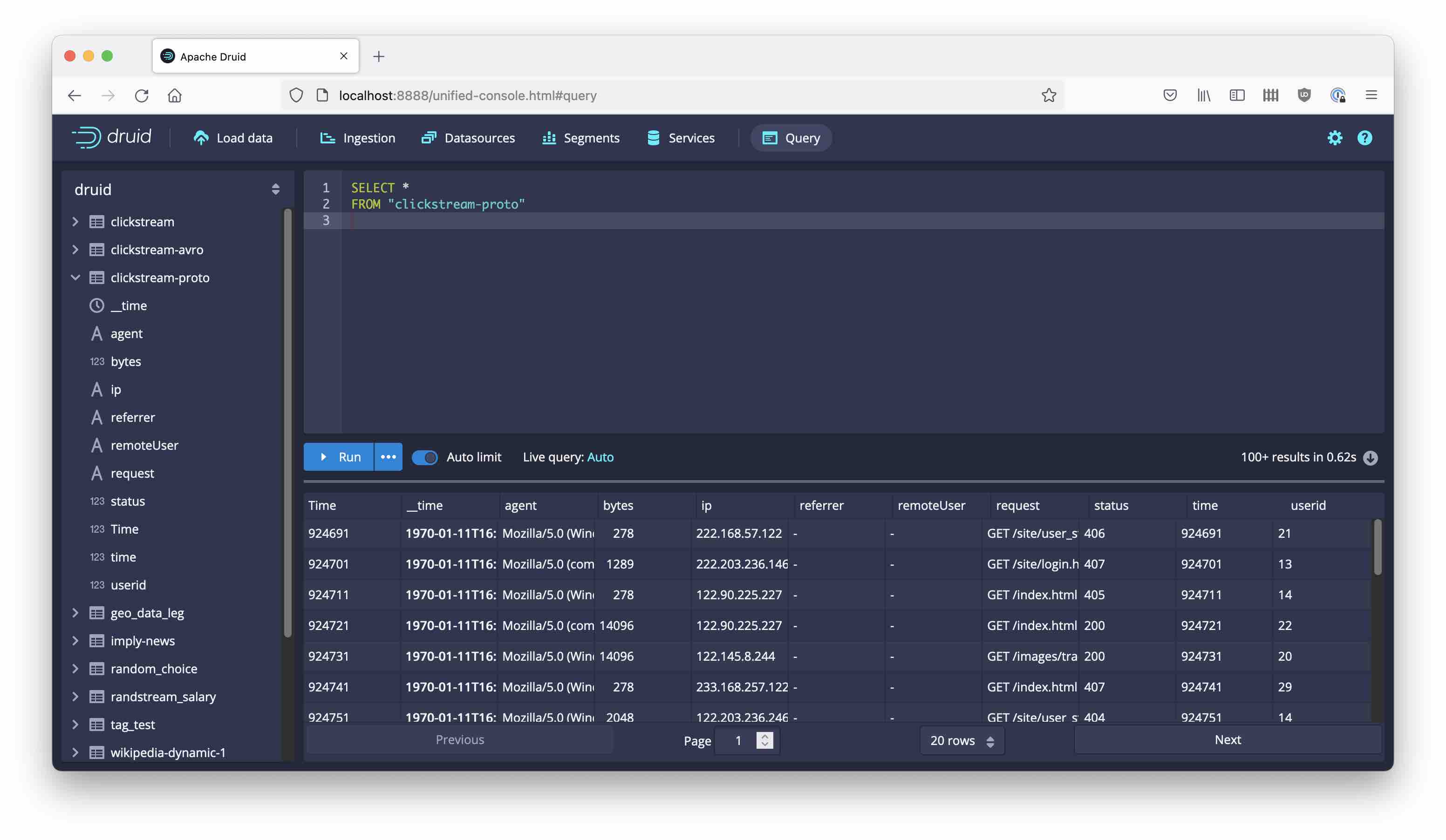Open the Ingestion view
Image resolution: width=1446 pixels, height=840 pixels.
point(357,138)
